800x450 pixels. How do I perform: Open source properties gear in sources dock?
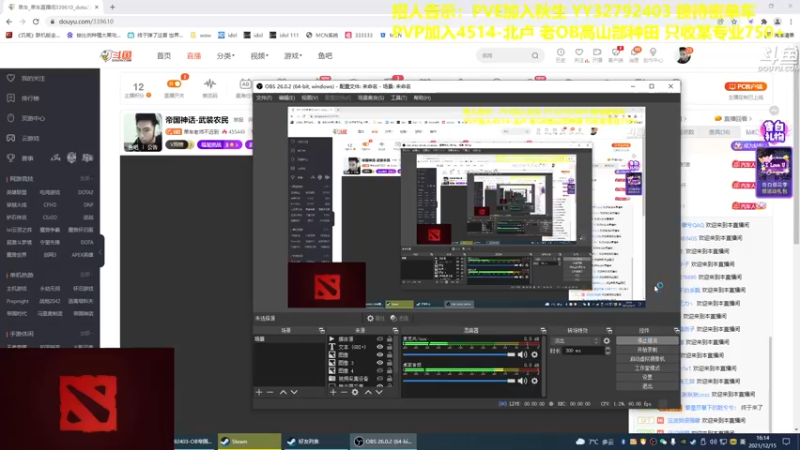coord(355,392)
